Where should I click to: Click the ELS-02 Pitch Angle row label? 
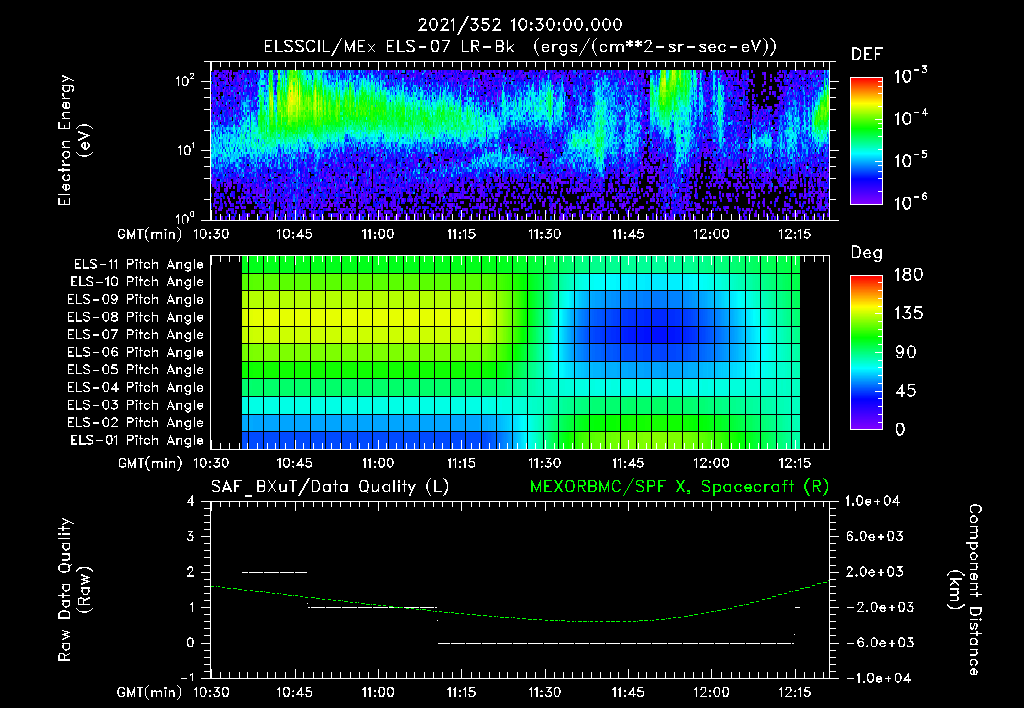[x=136, y=423]
